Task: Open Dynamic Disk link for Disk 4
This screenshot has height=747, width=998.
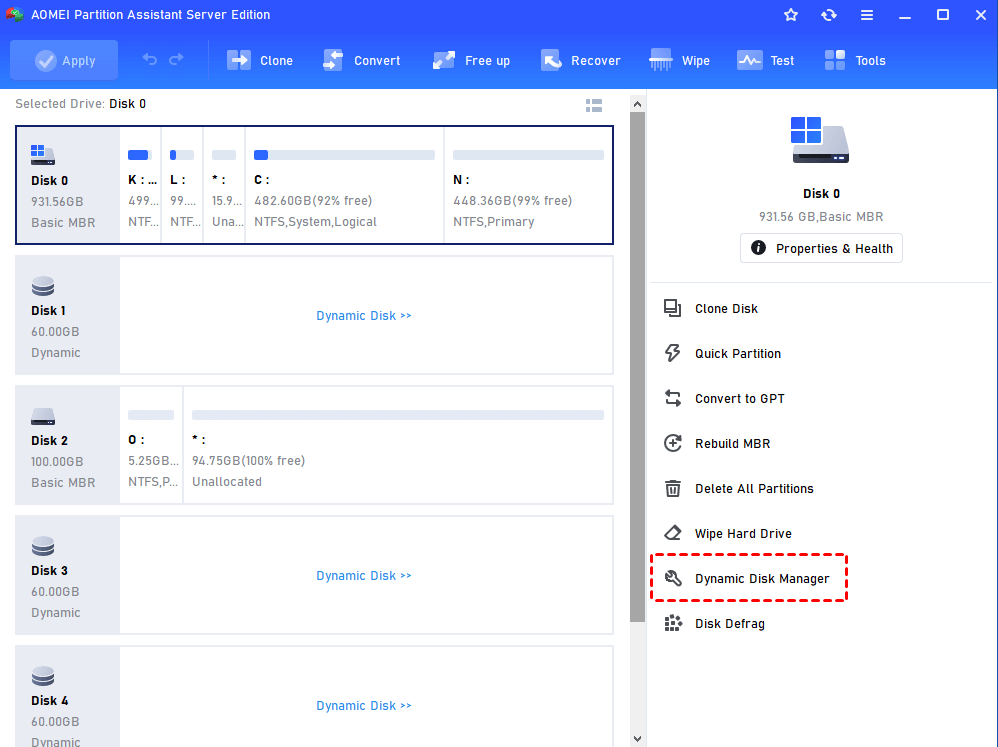Action: click(364, 705)
